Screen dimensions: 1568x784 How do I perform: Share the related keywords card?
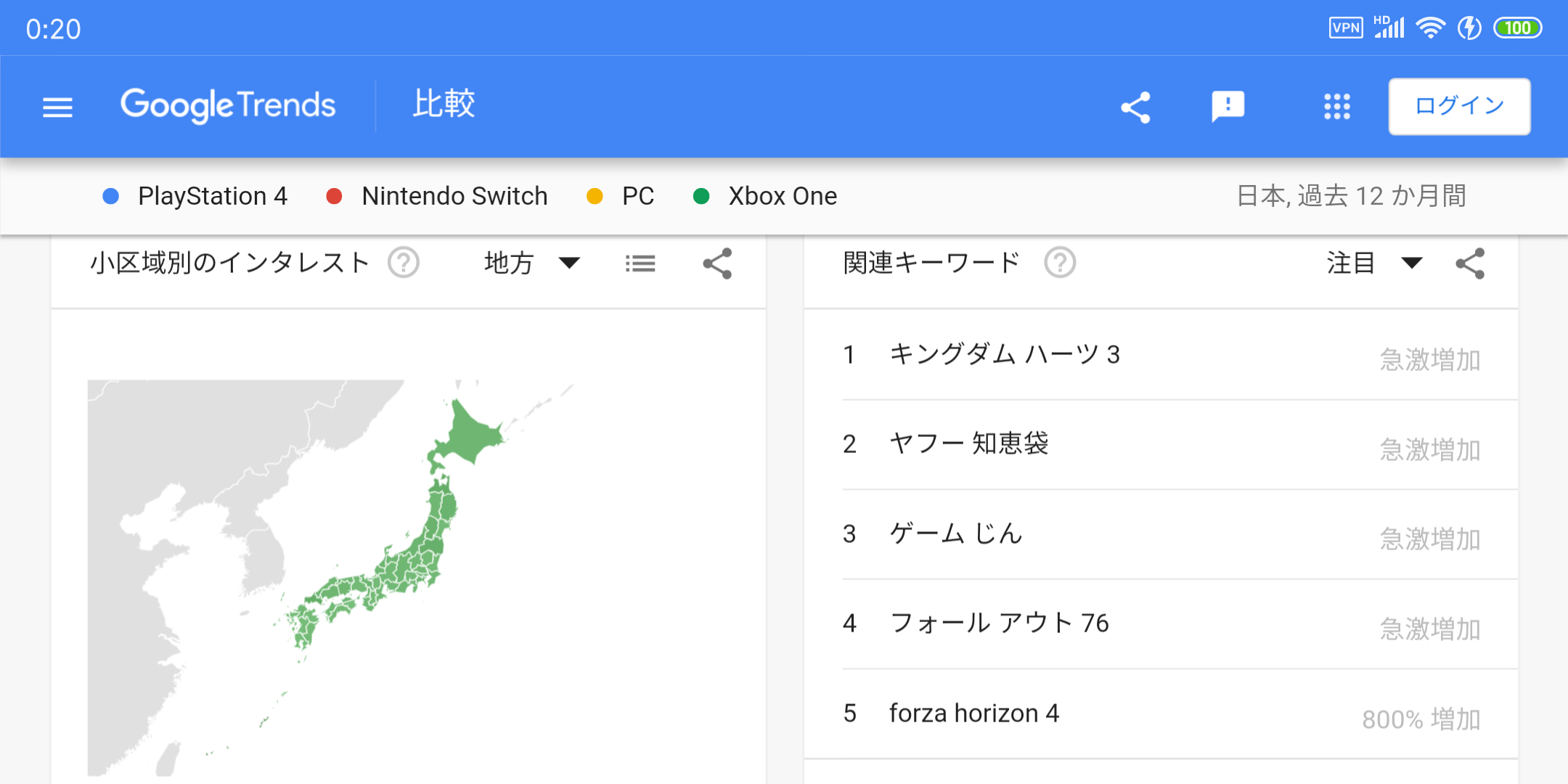point(1470,264)
